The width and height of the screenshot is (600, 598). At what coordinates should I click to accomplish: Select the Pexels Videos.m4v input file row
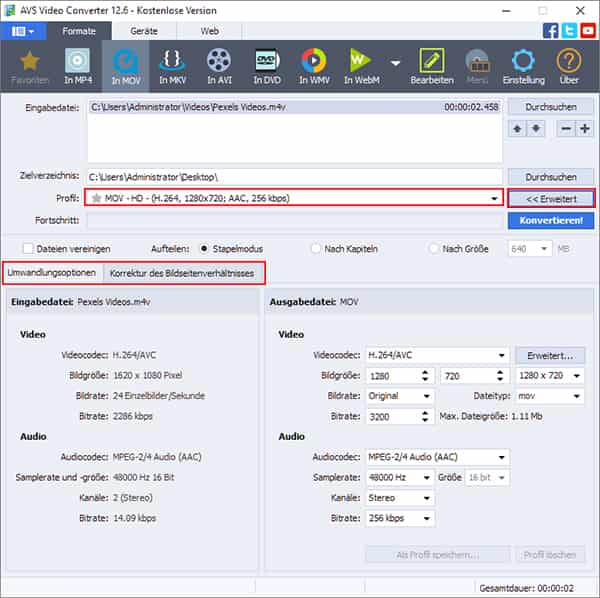click(x=295, y=107)
